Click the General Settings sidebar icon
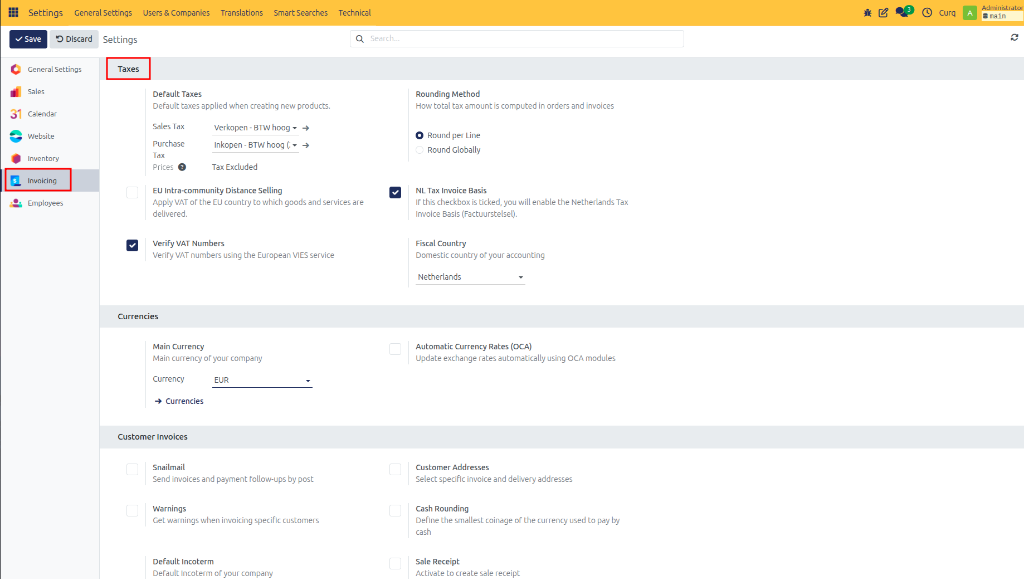 coord(16,69)
